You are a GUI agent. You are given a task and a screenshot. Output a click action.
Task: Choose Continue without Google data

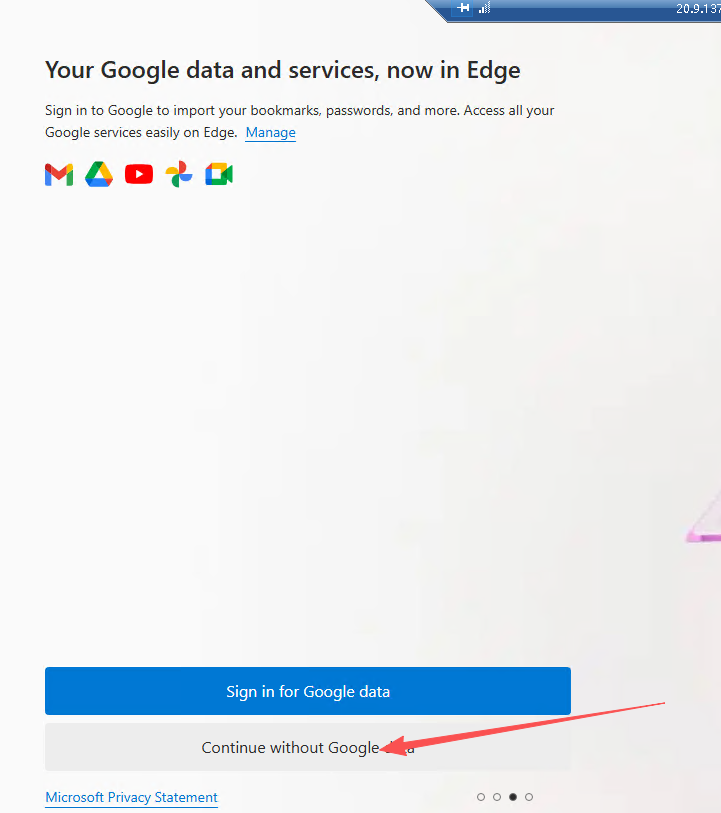click(307, 747)
